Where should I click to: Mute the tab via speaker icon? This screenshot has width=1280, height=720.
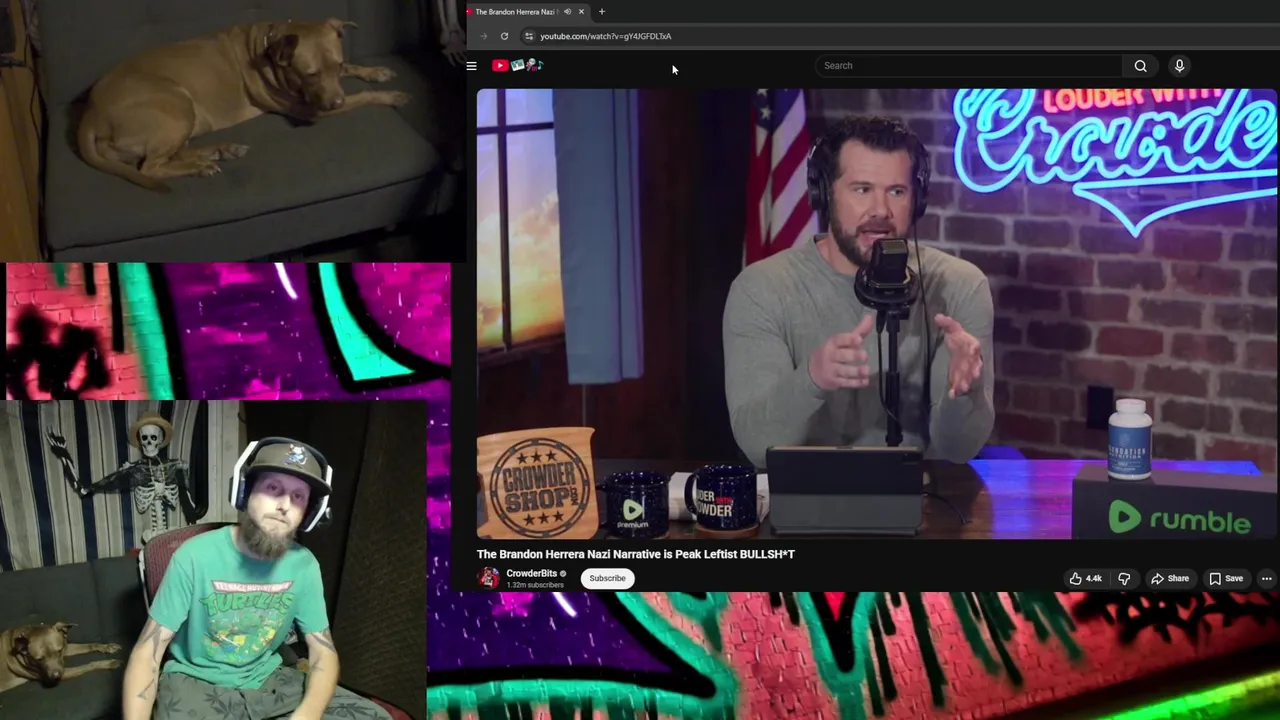pos(567,12)
